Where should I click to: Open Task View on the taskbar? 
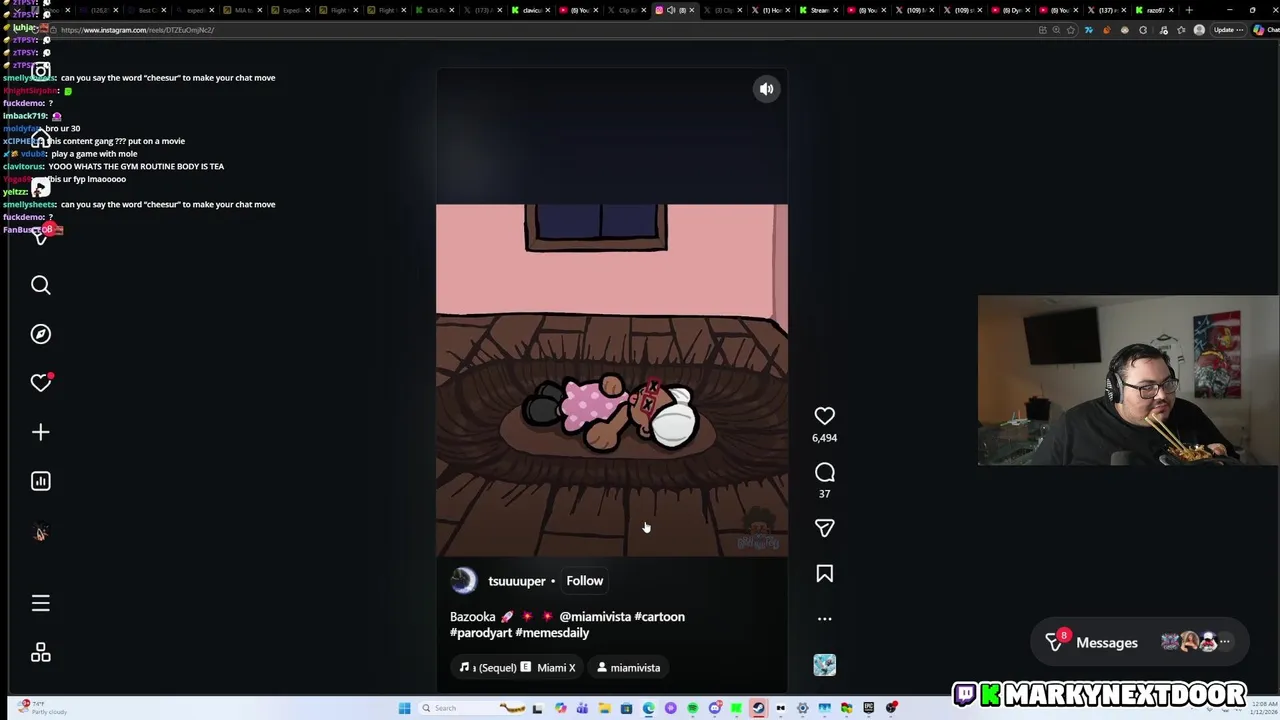click(x=538, y=708)
